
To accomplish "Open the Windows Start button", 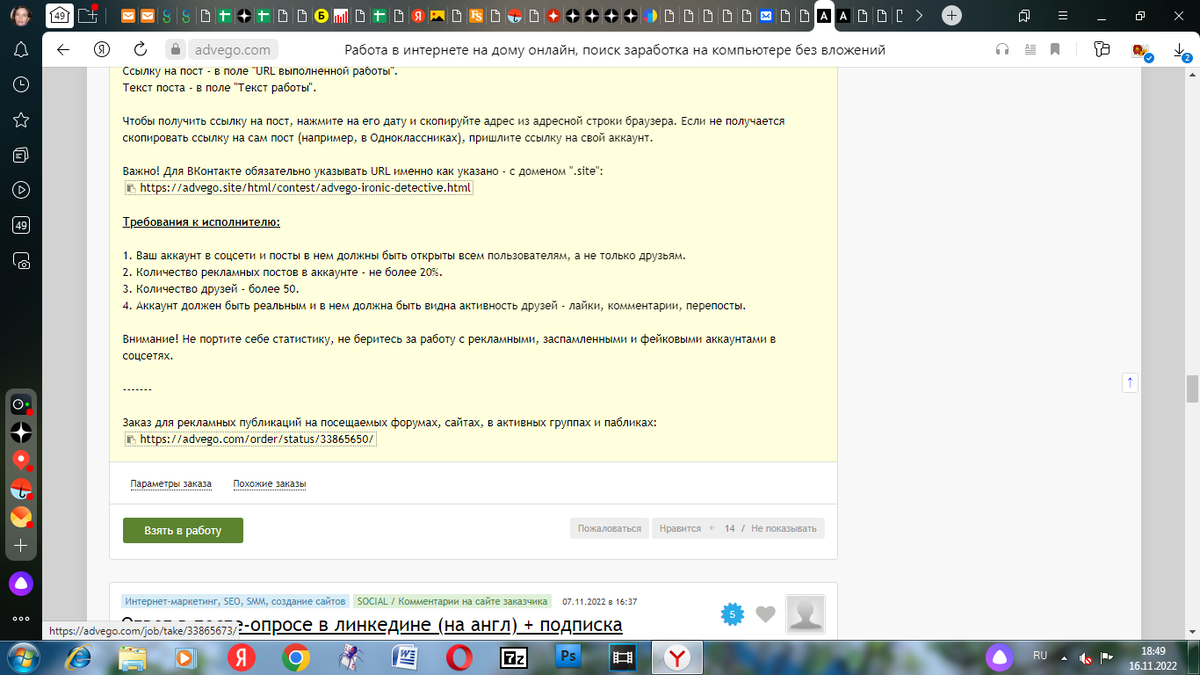I will point(24,656).
